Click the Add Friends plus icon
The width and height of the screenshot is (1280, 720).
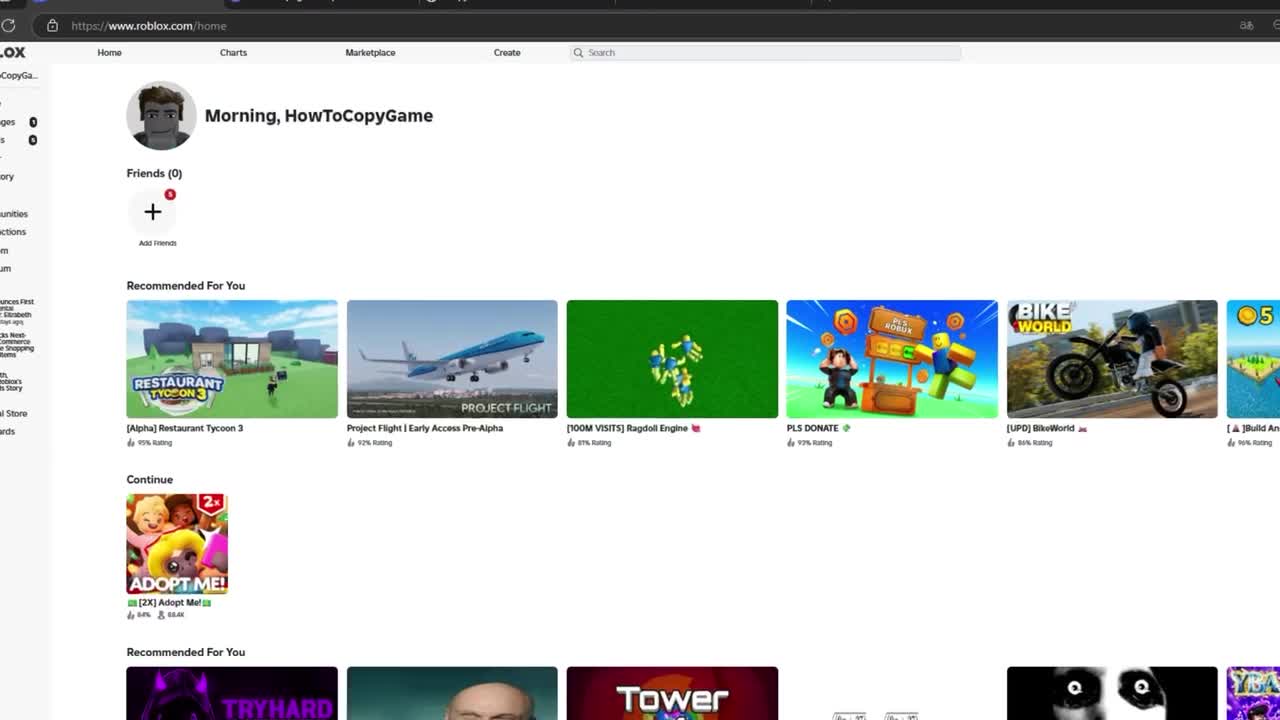[152, 212]
